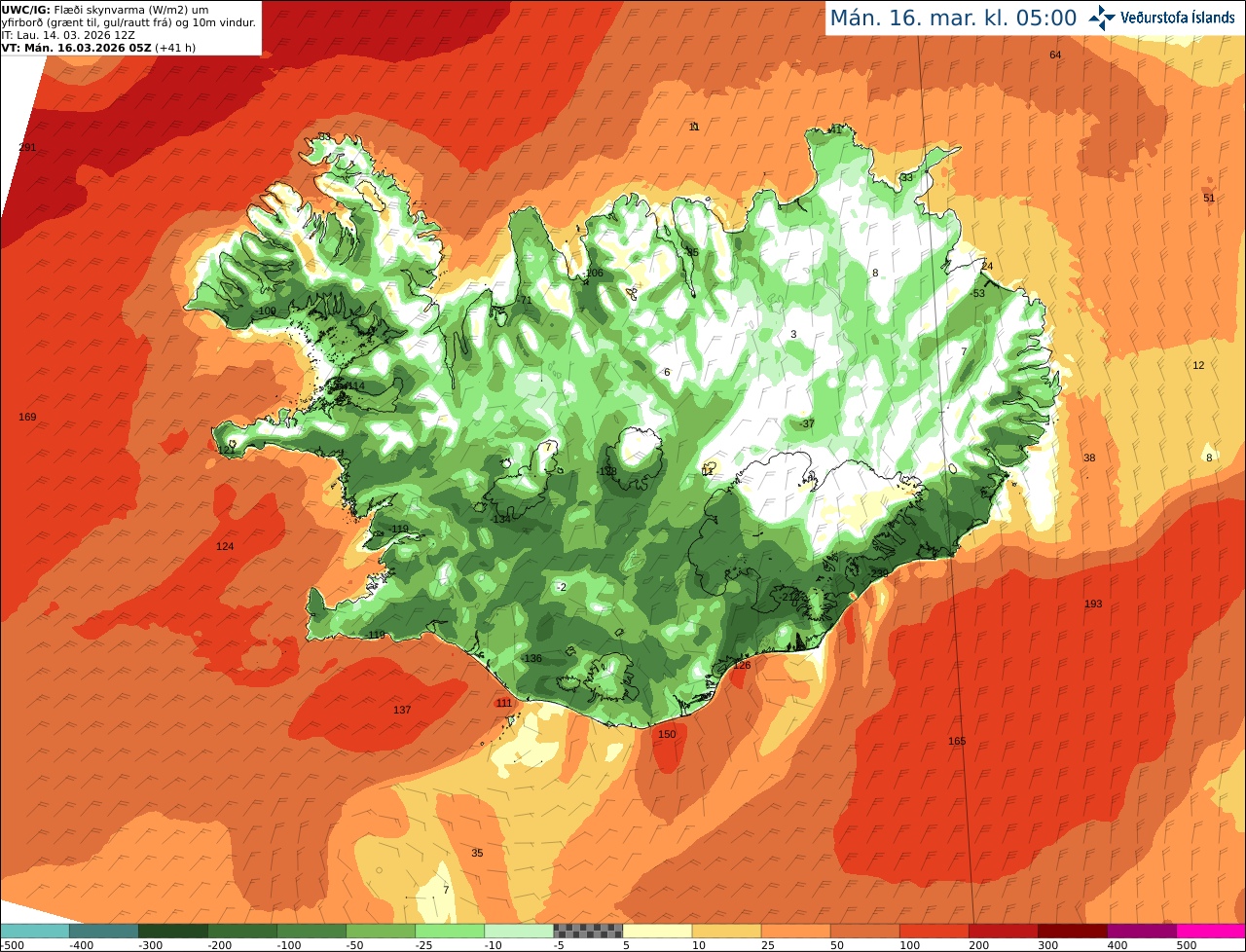Screen dimensions: 1246x952
Task: Click the map value 106
Action: 595,273
